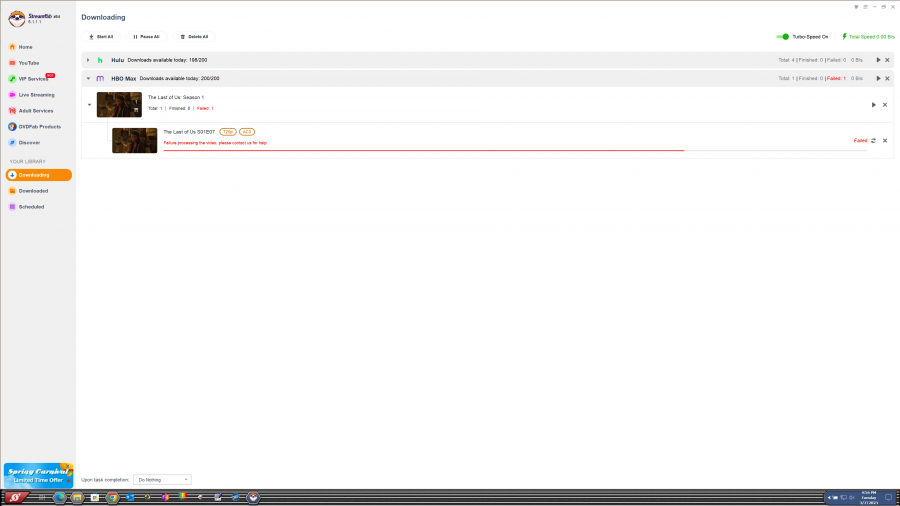
Task: Click the AC3 audio badge
Action: (x=247, y=132)
